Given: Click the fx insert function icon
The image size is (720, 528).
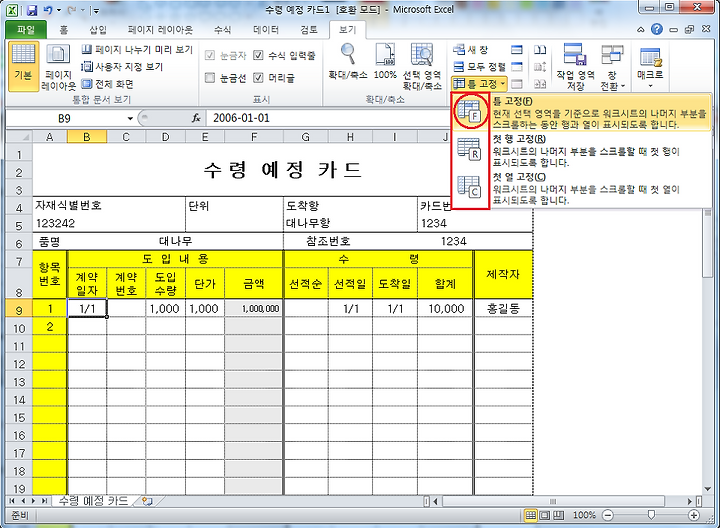Looking at the screenshot, I should (196, 118).
